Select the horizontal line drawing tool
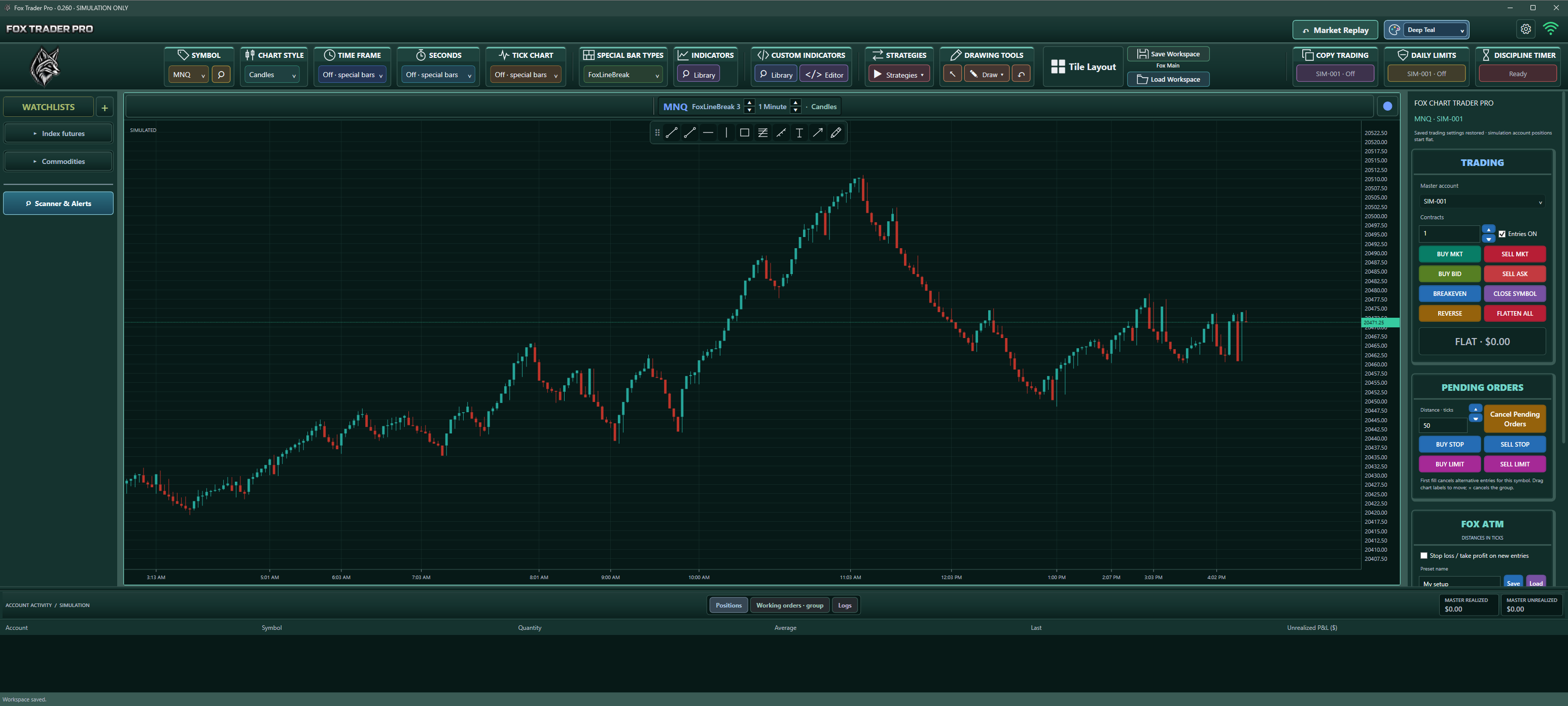The width and height of the screenshot is (1568, 706). click(x=708, y=132)
